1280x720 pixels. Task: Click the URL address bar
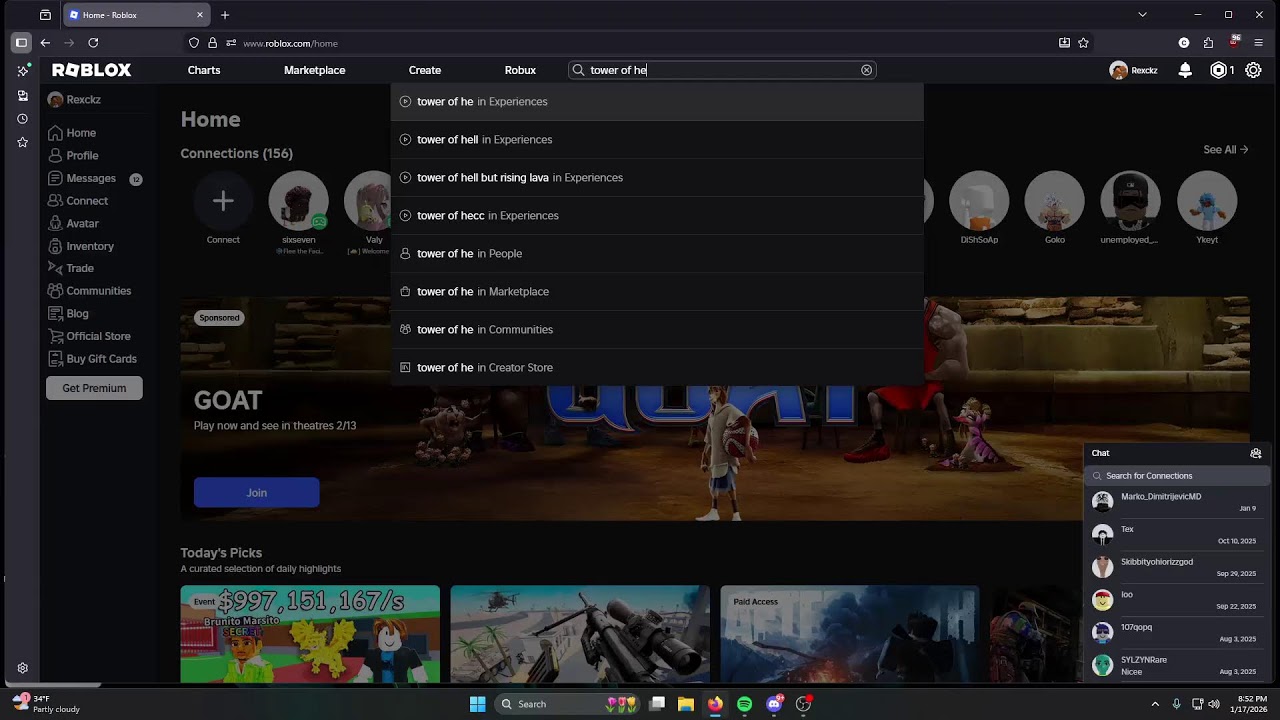pyautogui.click(x=640, y=43)
